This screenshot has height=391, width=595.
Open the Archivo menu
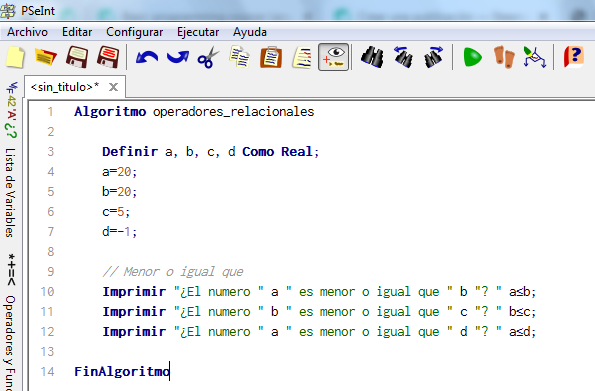(x=27, y=32)
